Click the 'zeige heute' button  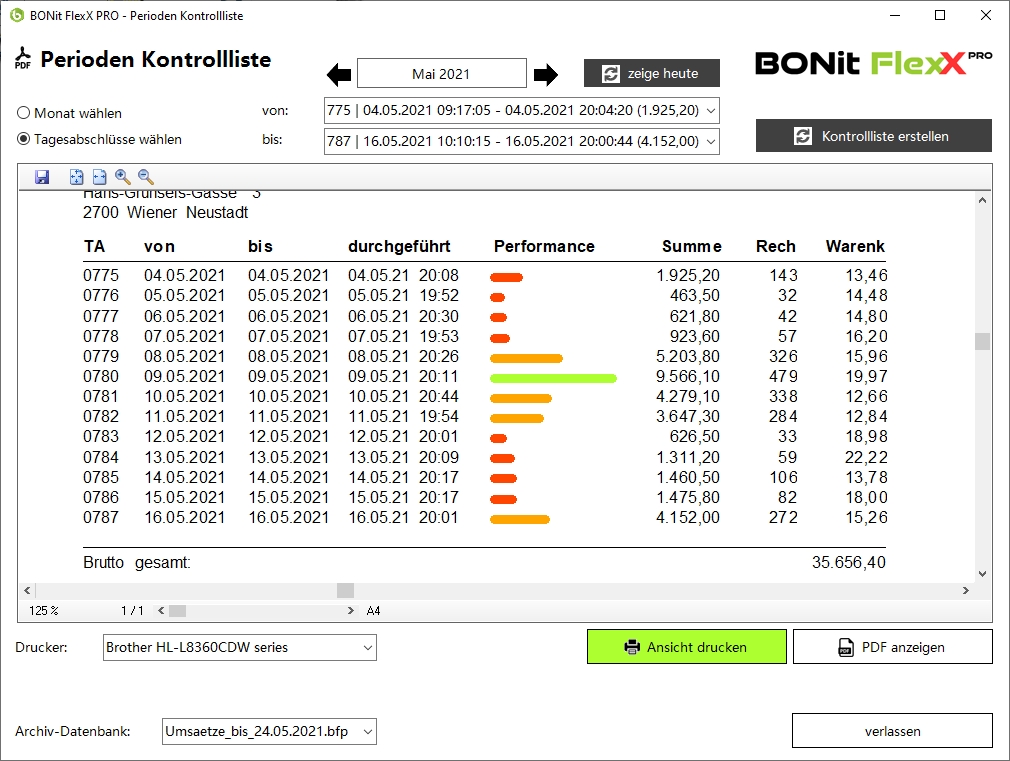tap(652, 73)
